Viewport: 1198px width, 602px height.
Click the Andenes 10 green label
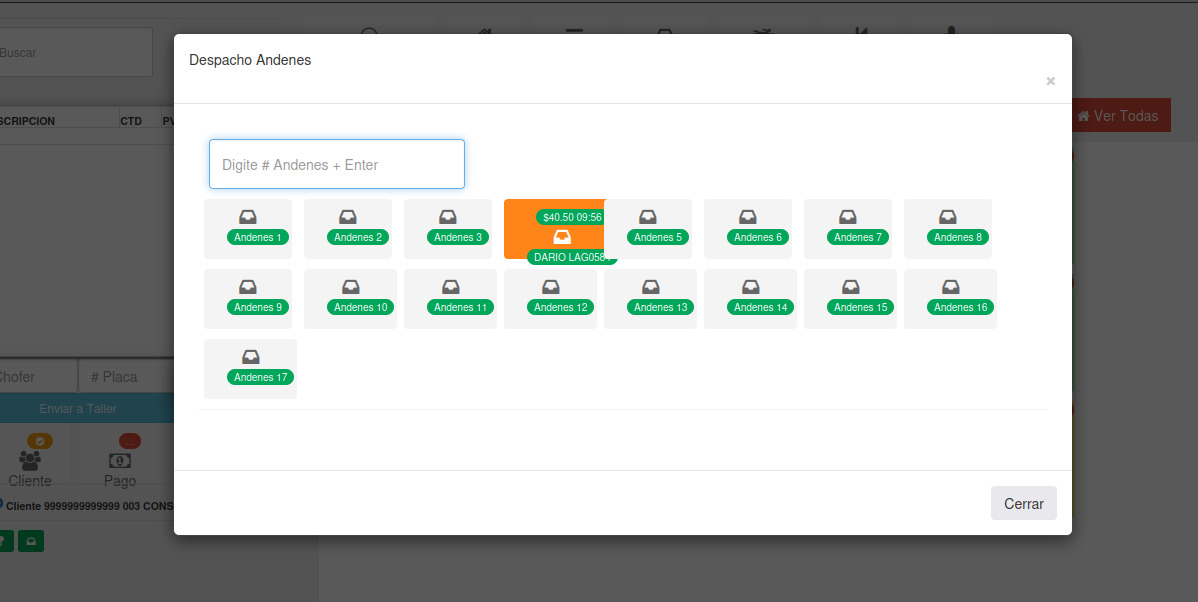(x=360, y=308)
